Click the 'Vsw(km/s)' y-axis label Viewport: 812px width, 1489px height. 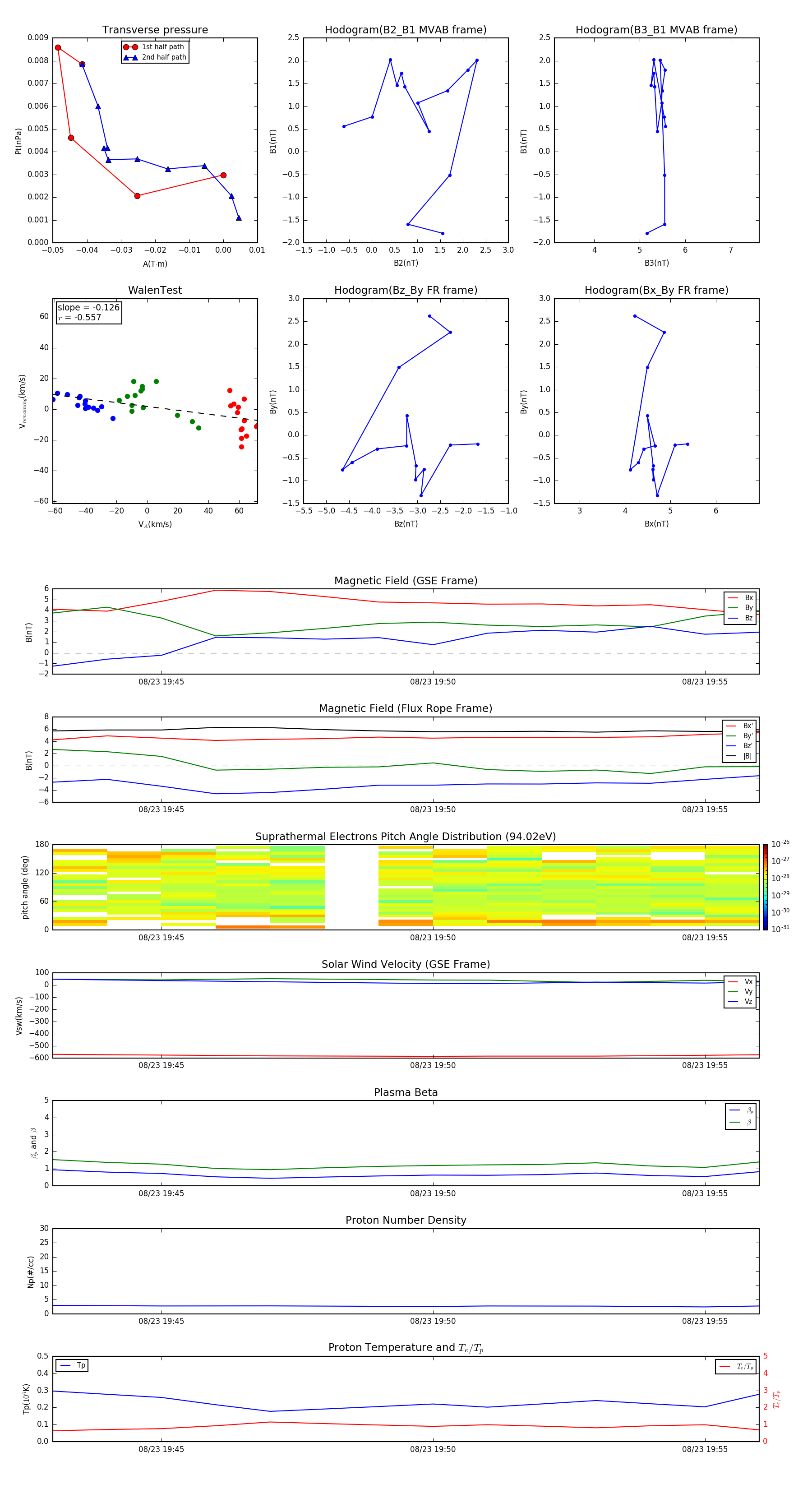pyautogui.click(x=18, y=1015)
